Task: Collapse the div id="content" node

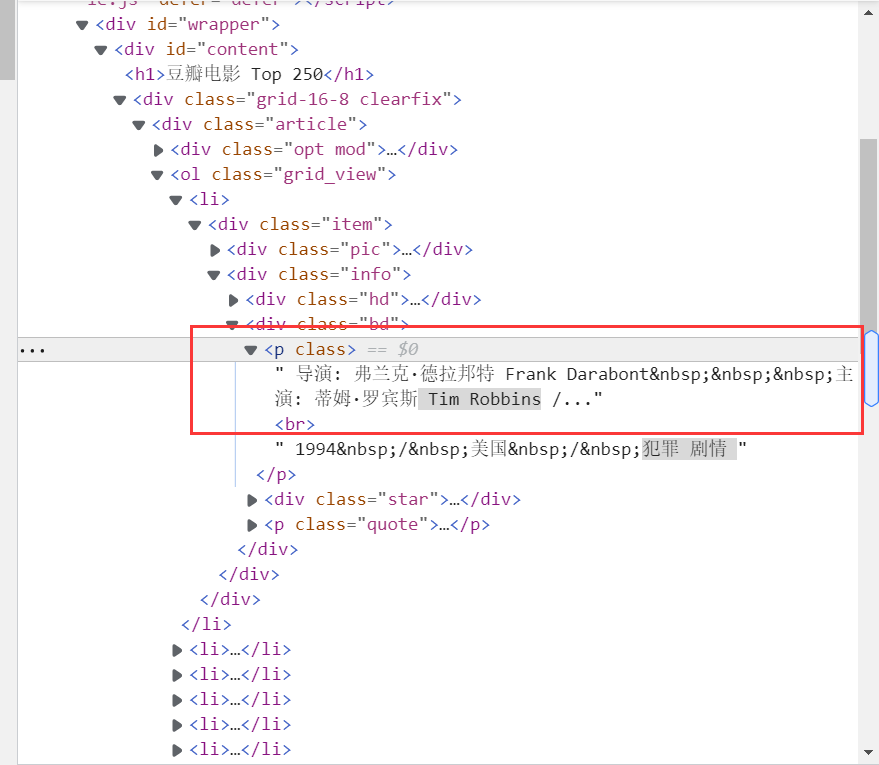Action: (101, 50)
